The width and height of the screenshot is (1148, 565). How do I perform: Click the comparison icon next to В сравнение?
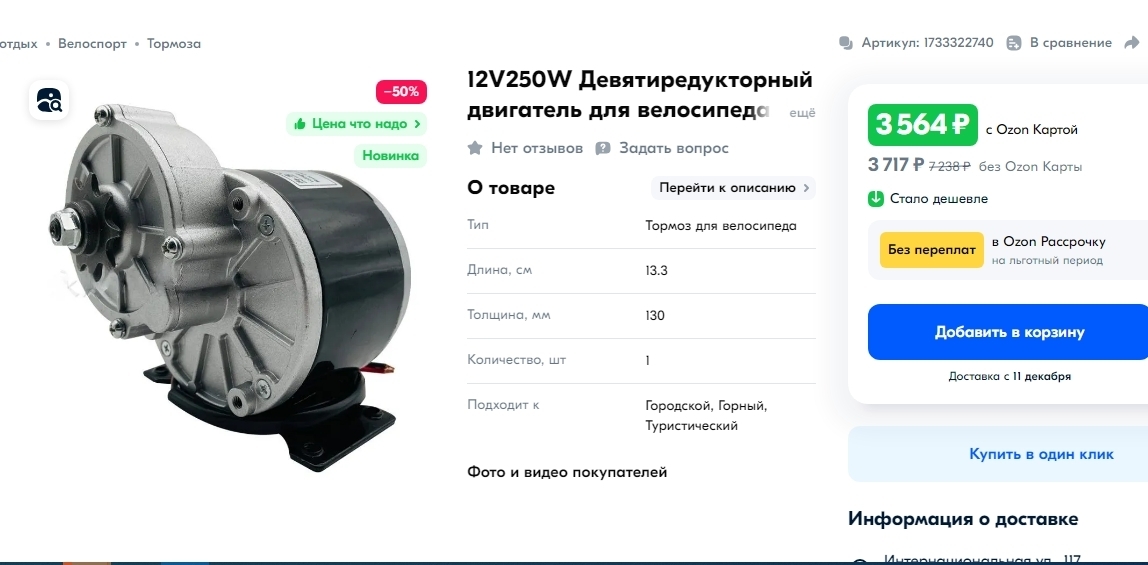[1014, 43]
